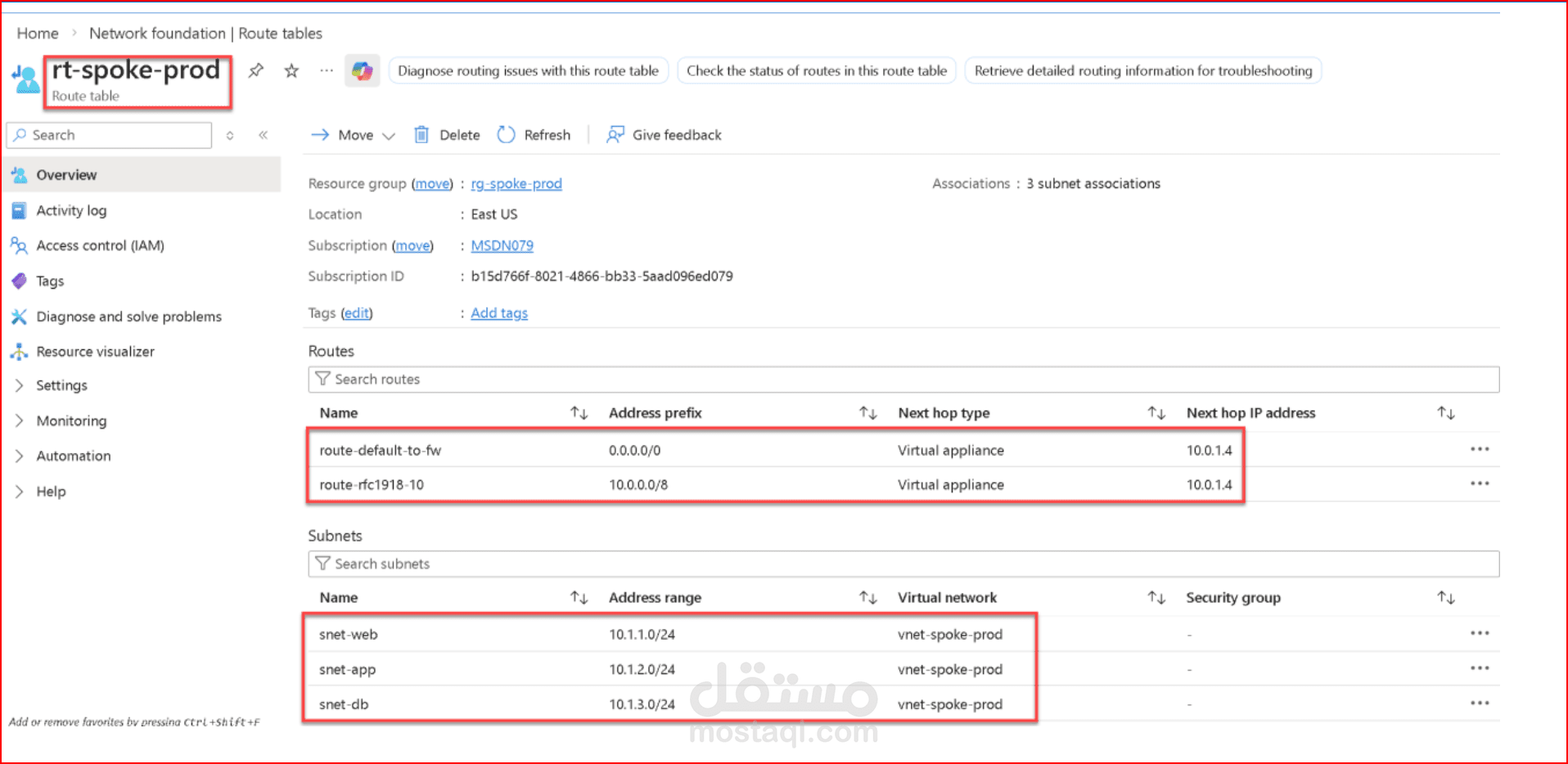Click the Add tags link
This screenshot has height=764, width=1568.
click(x=499, y=312)
